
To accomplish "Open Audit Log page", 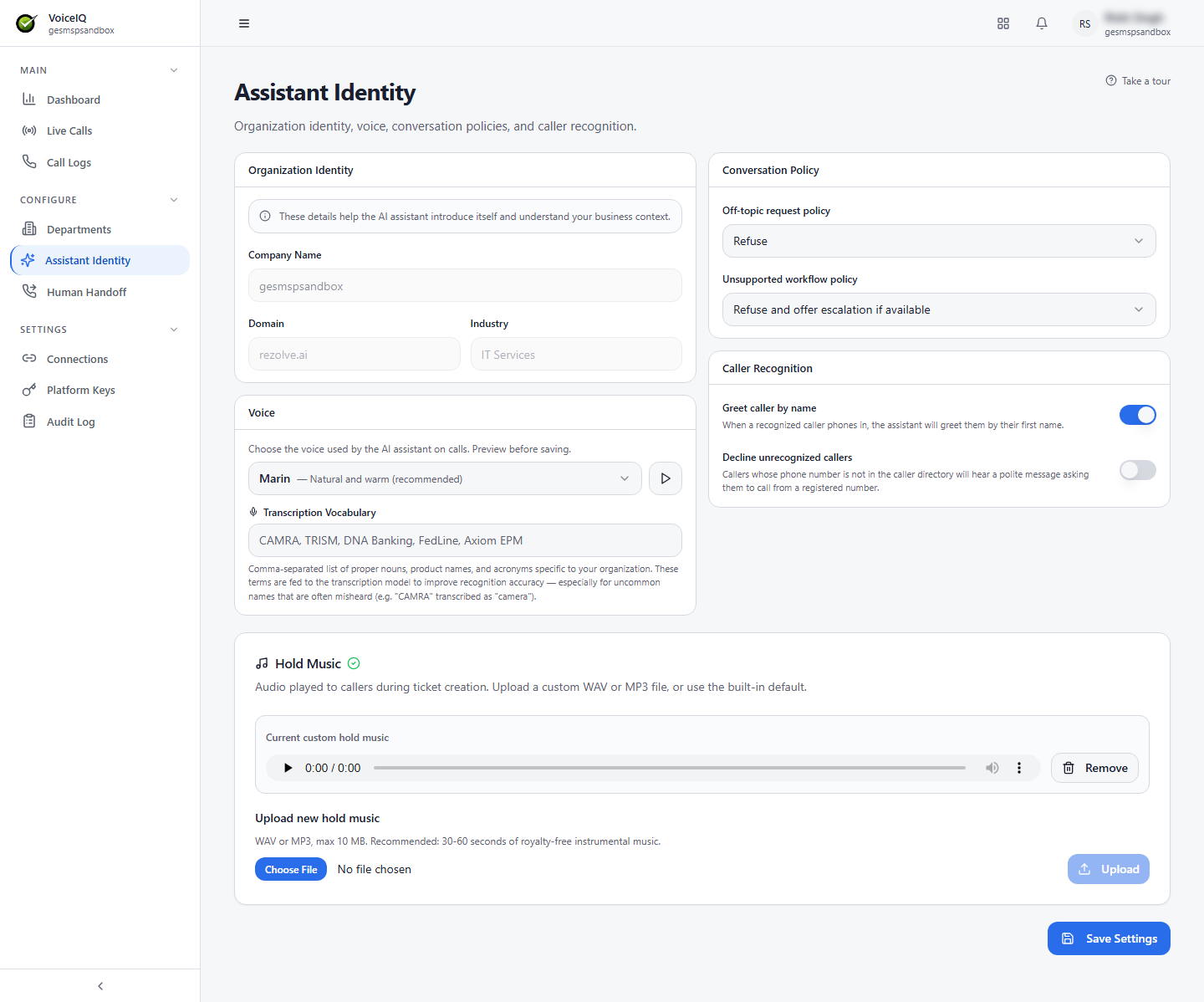I will click(x=100, y=422).
